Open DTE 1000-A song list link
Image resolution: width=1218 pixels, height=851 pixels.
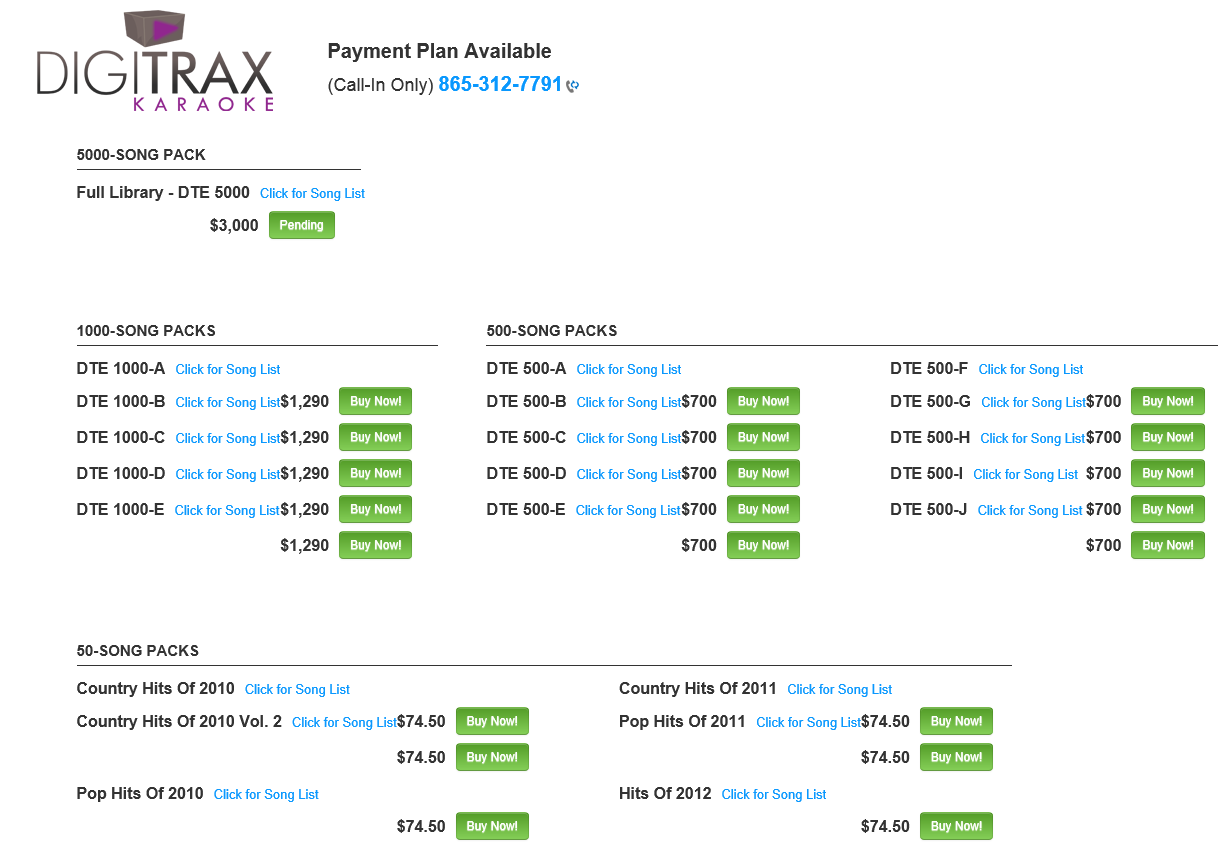pyautogui.click(x=228, y=370)
